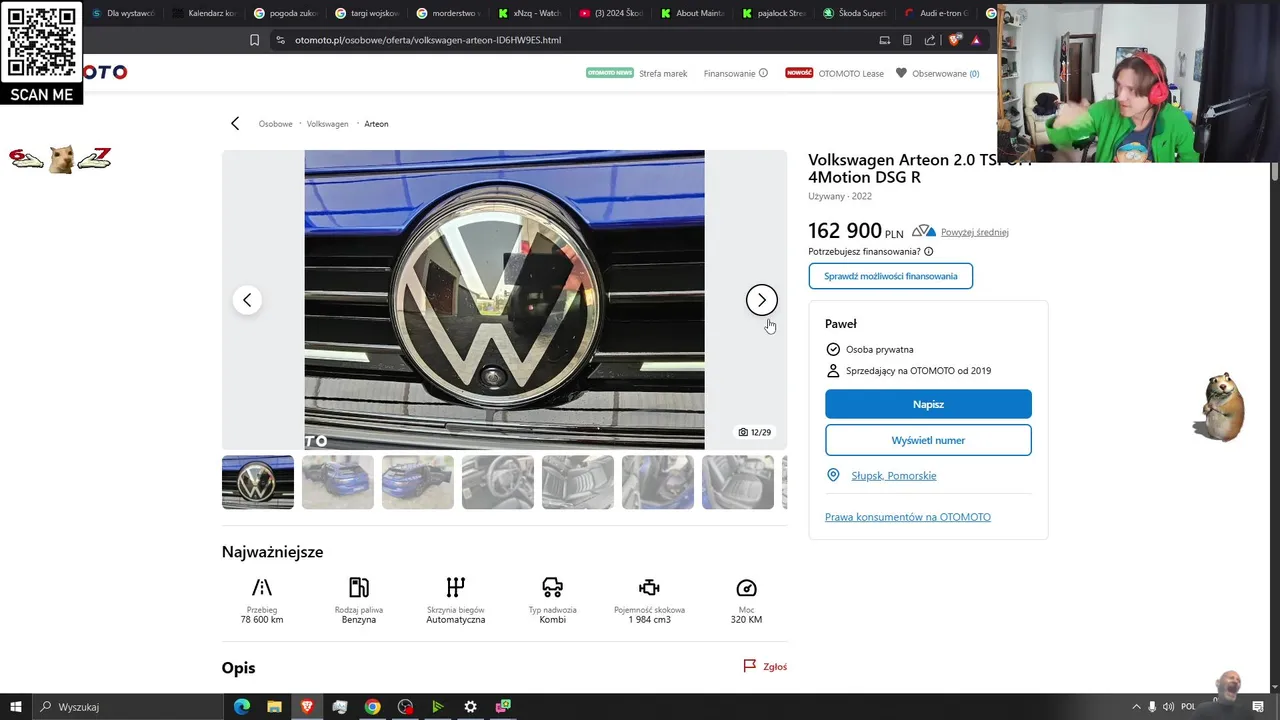This screenshot has width=1280, height=720.
Task: Click the Finansowanie info icon
Action: coord(763,73)
